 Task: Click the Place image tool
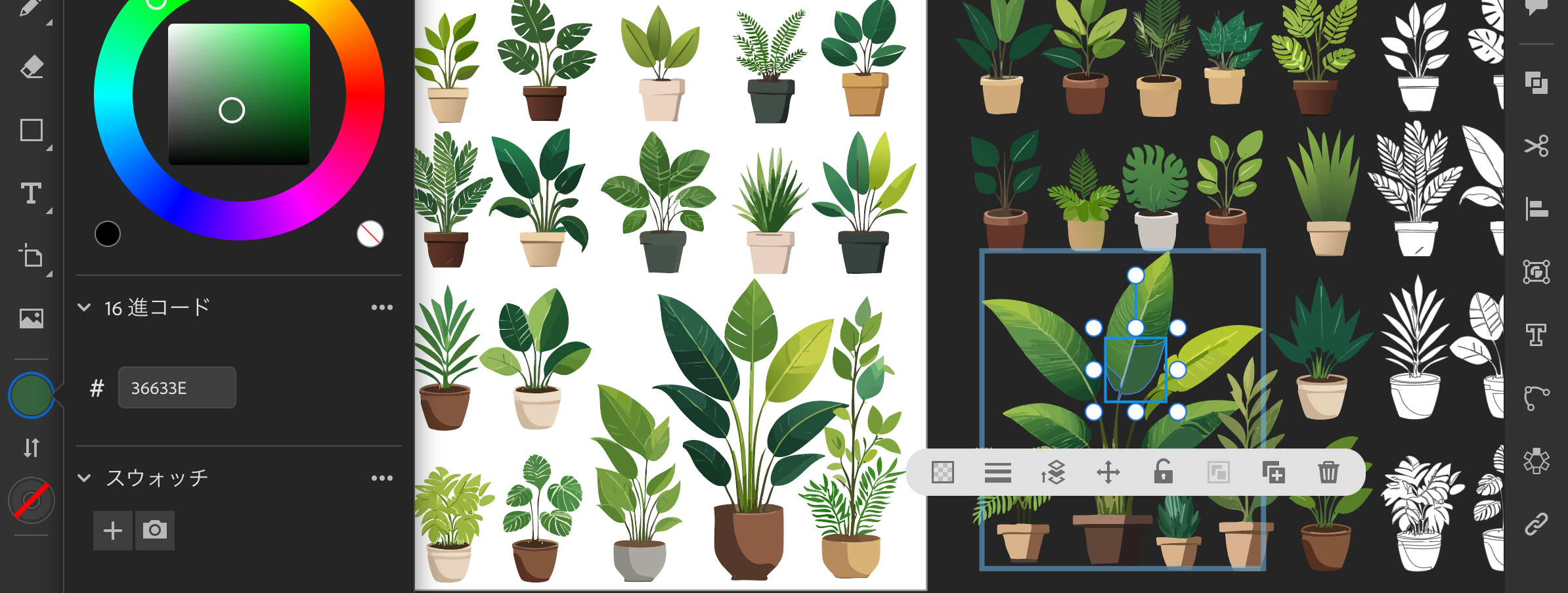[x=32, y=318]
